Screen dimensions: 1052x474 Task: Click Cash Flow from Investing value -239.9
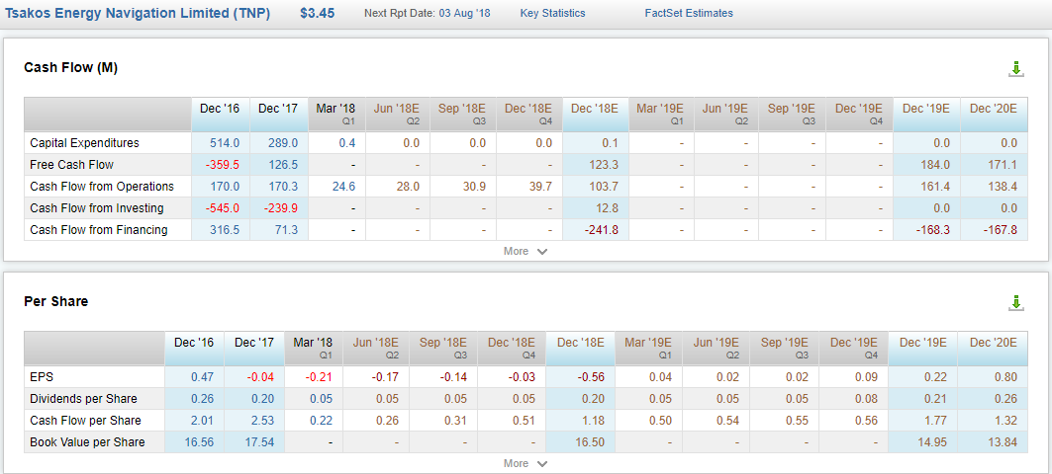point(282,208)
